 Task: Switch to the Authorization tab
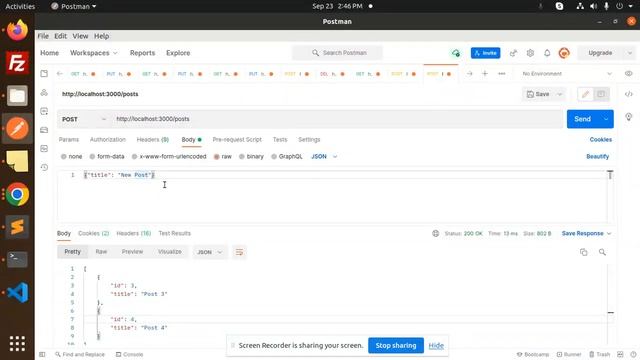click(108, 140)
